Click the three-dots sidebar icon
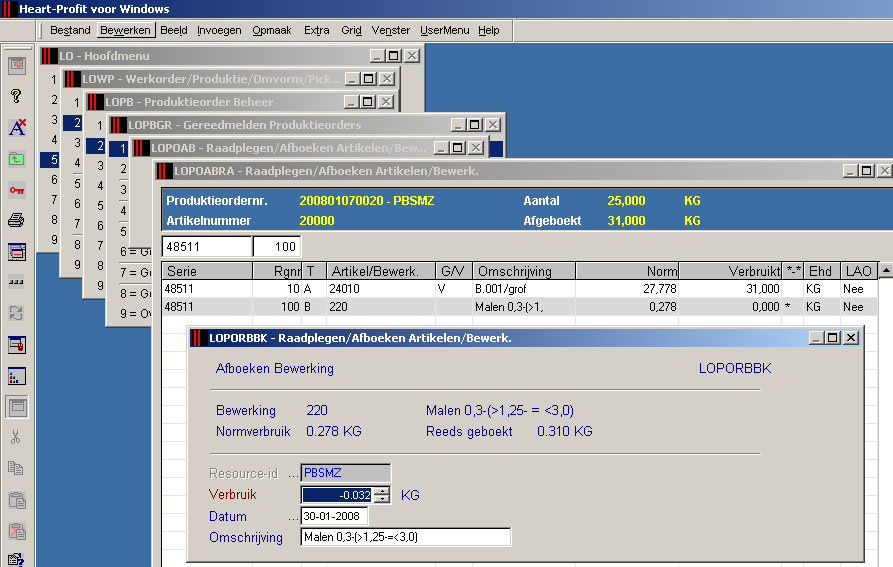 click(x=16, y=282)
